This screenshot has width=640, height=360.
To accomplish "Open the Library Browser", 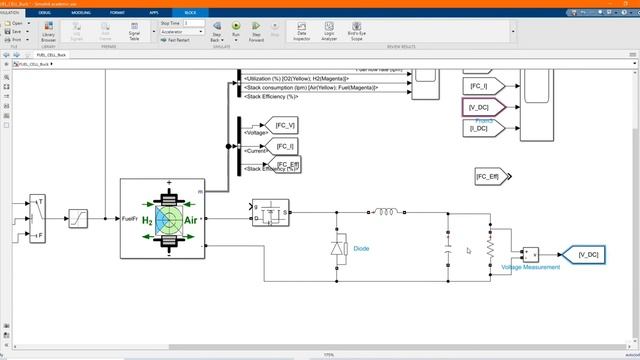I will pyautogui.click(x=48, y=31).
